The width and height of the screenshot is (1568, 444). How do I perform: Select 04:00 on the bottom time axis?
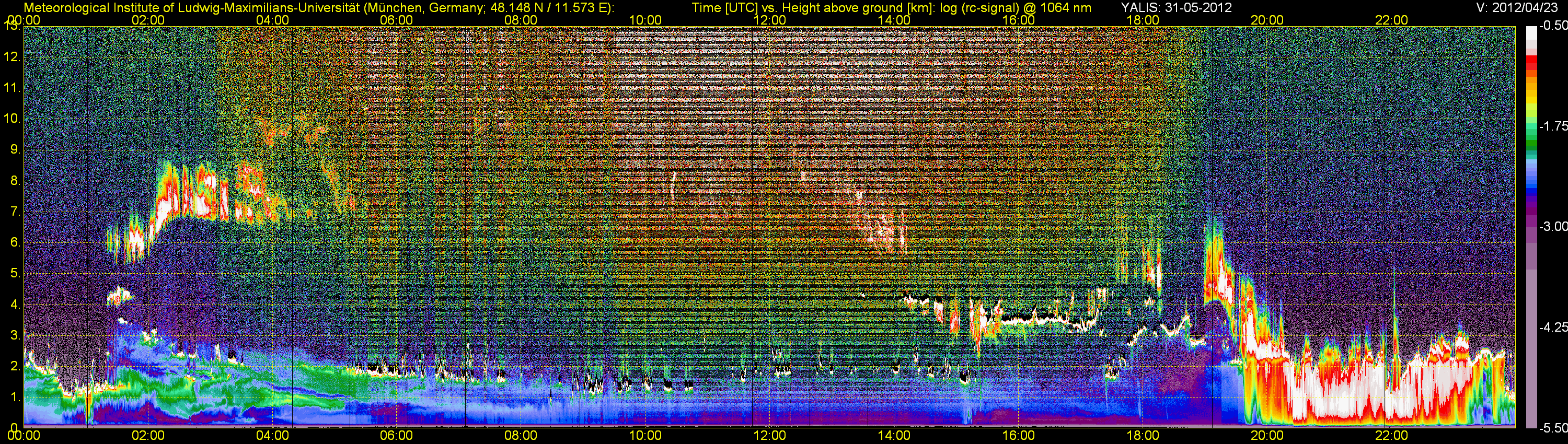pyautogui.click(x=272, y=436)
